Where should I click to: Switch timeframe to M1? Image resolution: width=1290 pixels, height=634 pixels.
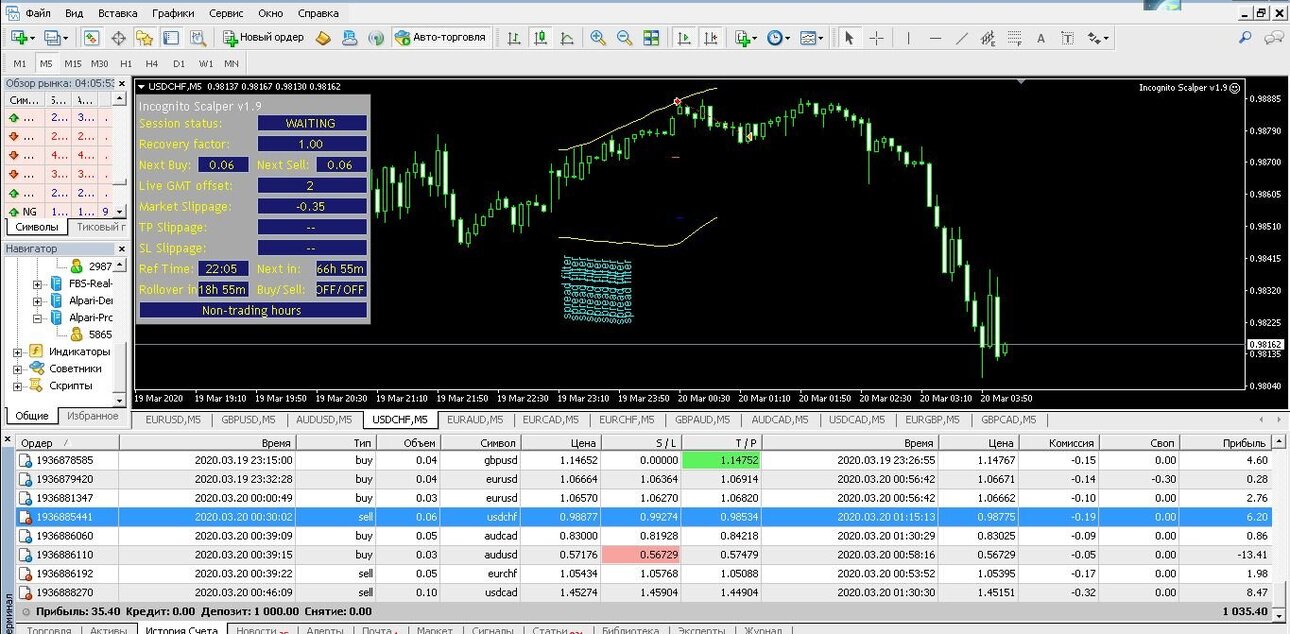[20, 63]
